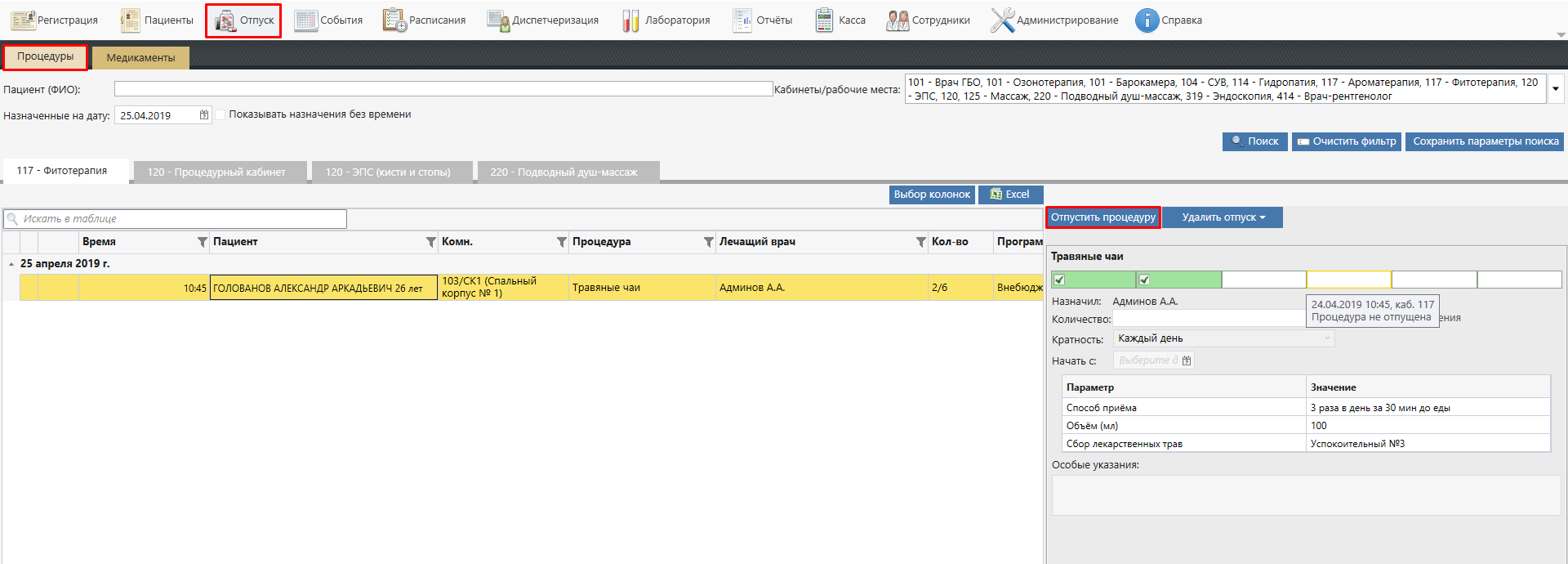Open the calendar picker for the date 25.04.2019
The height and width of the screenshot is (564, 1568).
(x=204, y=115)
